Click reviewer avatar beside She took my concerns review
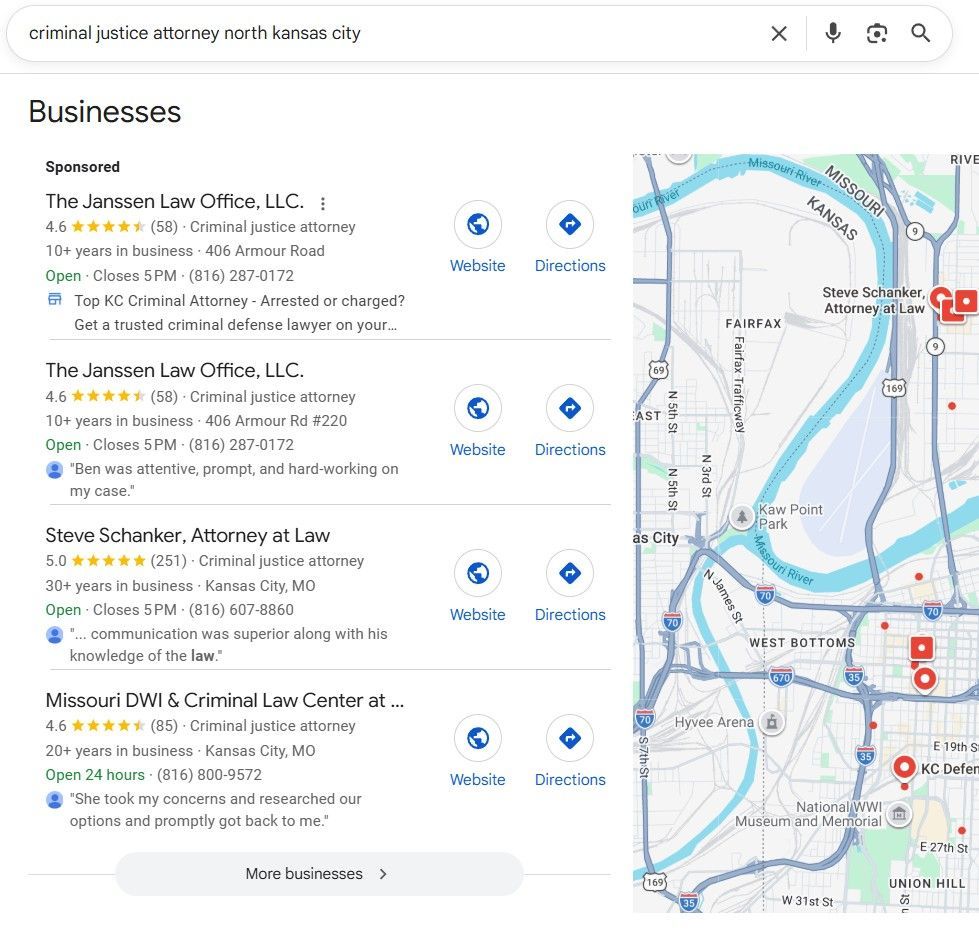The width and height of the screenshot is (979, 930). click(55, 800)
